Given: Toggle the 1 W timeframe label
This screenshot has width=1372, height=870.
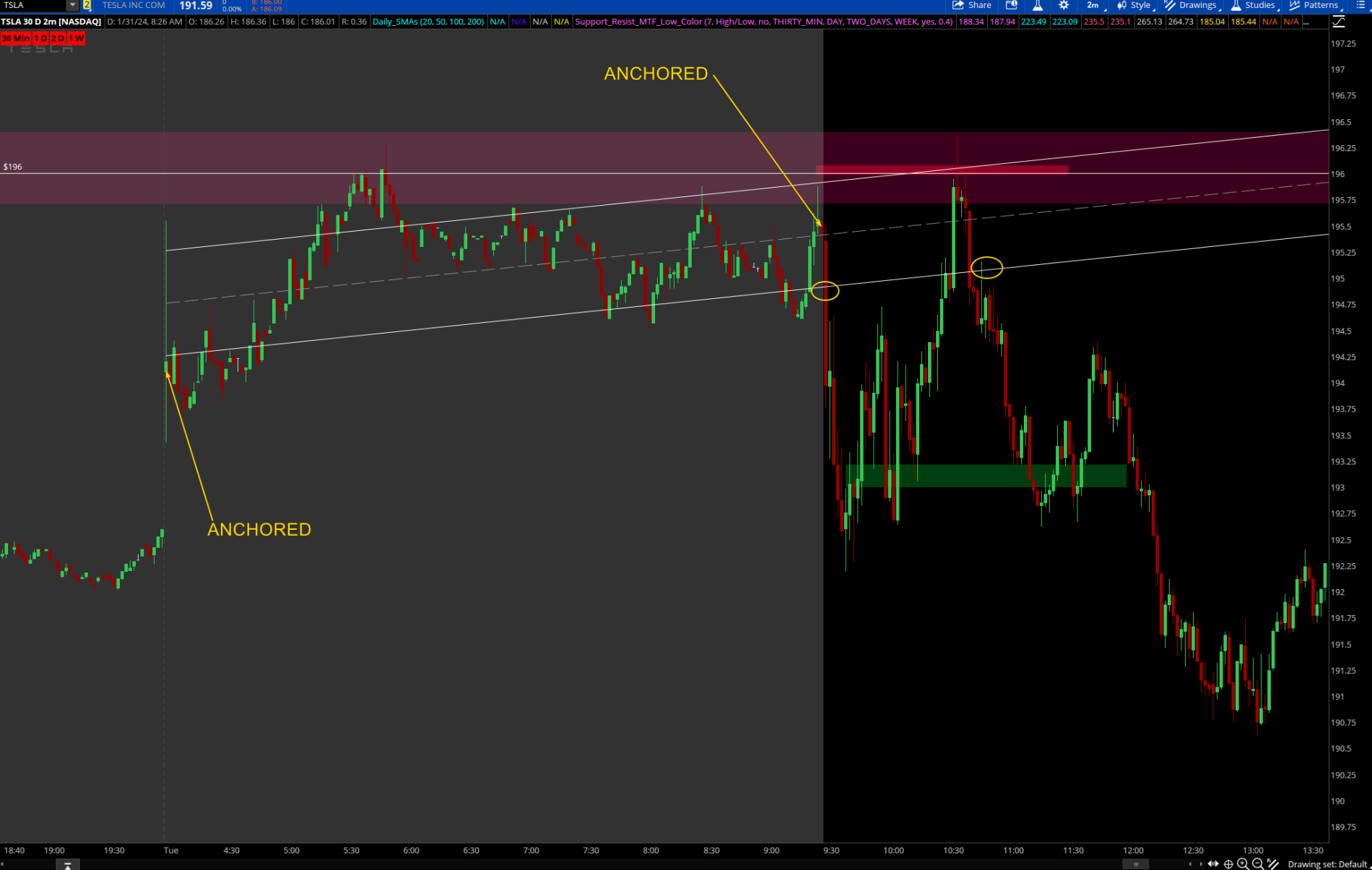Looking at the screenshot, I should (x=76, y=38).
